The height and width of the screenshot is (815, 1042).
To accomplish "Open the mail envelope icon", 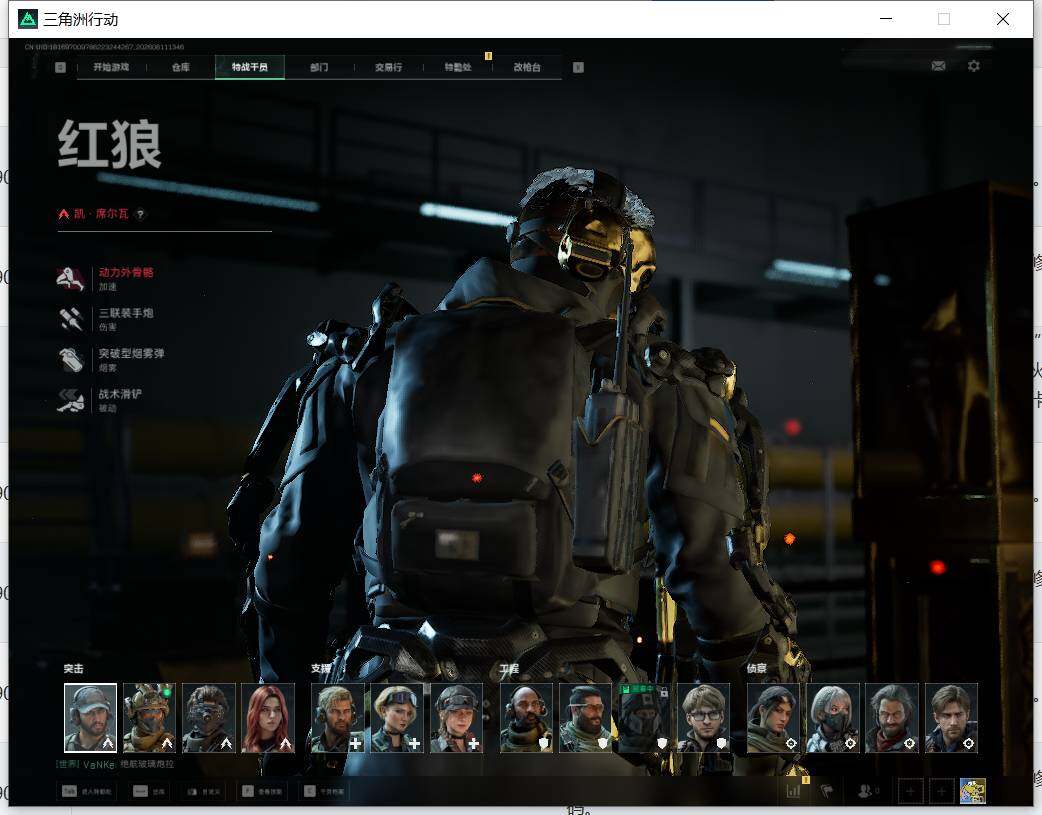I will 938,66.
